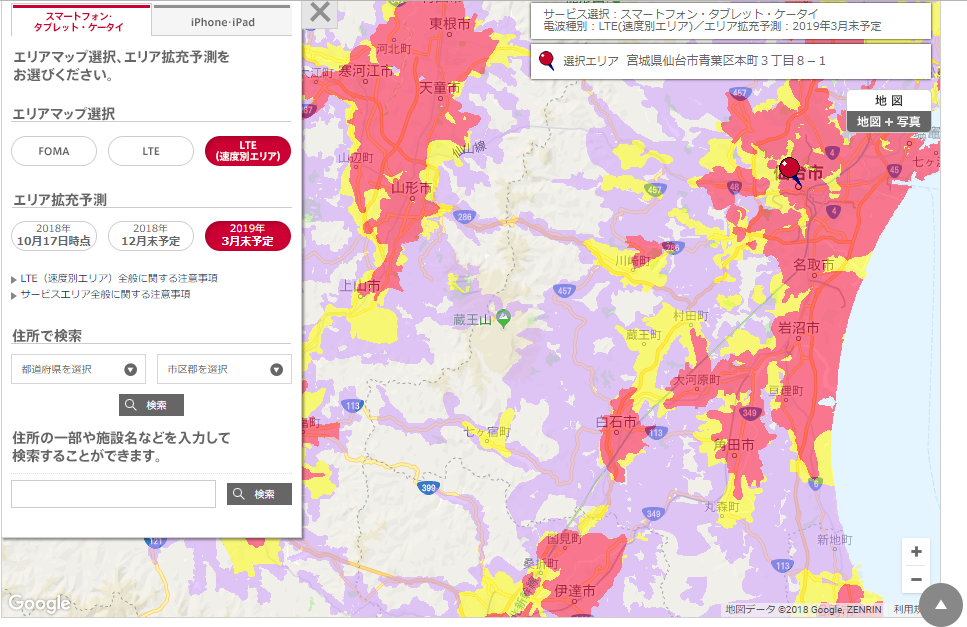Click the route 113 shield near 白石市
Image resolution: width=967 pixels, height=627 pixels.
pos(656,432)
